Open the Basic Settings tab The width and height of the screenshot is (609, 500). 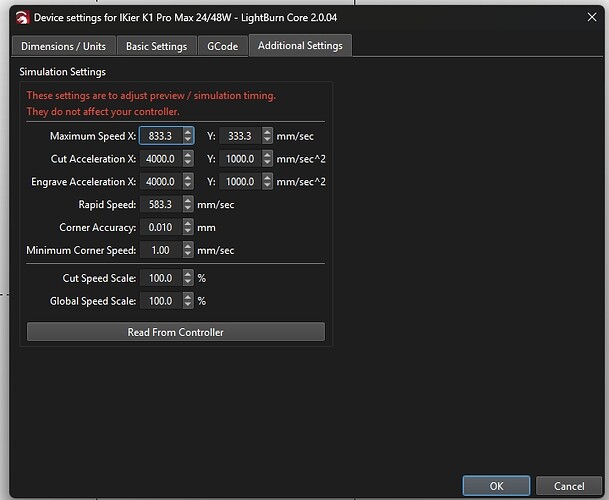[x=157, y=46]
